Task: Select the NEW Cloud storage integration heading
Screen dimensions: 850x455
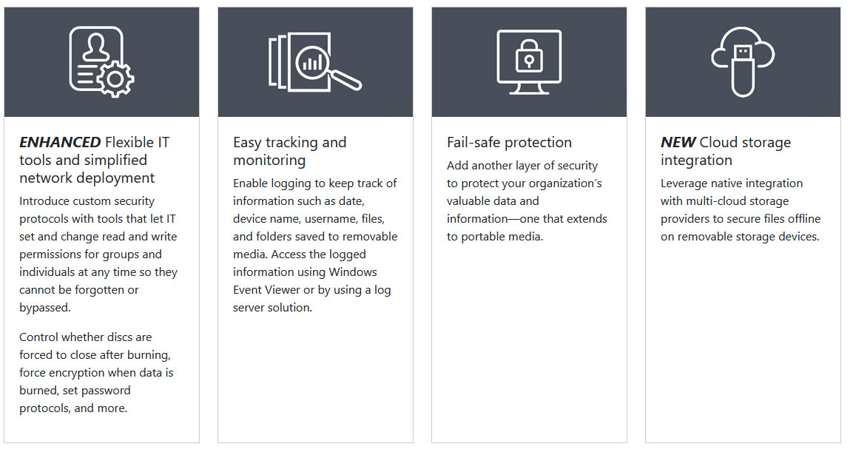Action: (x=725, y=151)
